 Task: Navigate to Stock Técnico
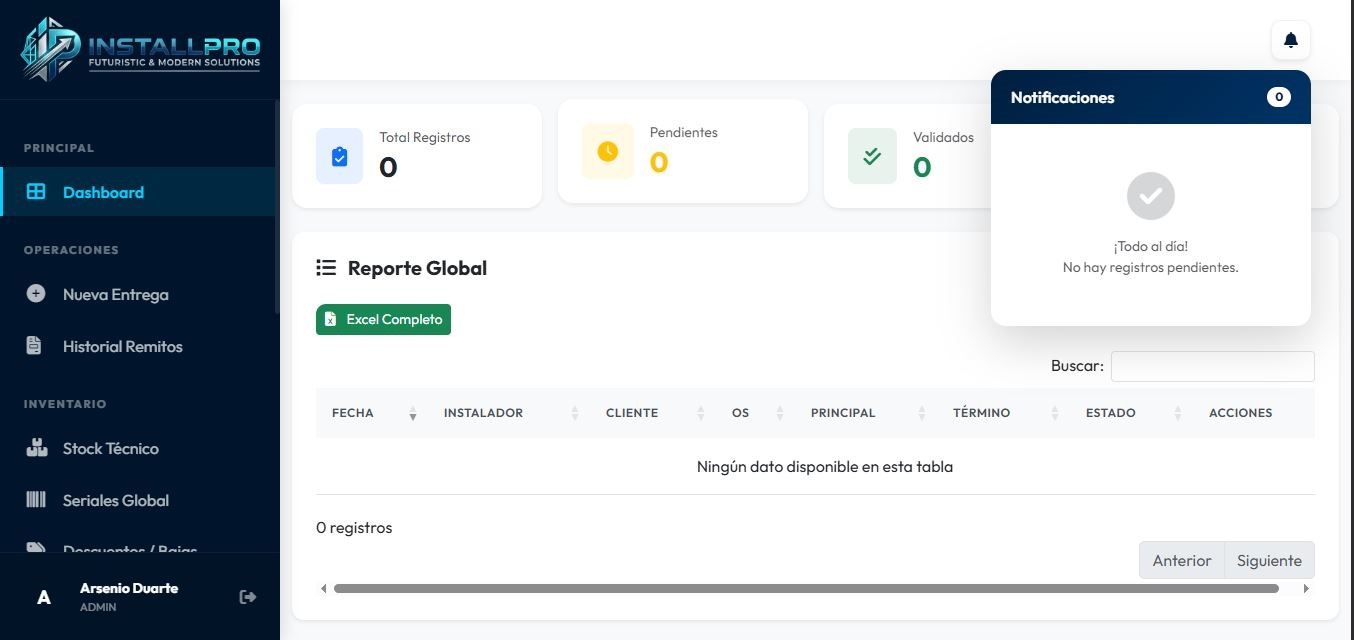pyautogui.click(x=138, y=448)
